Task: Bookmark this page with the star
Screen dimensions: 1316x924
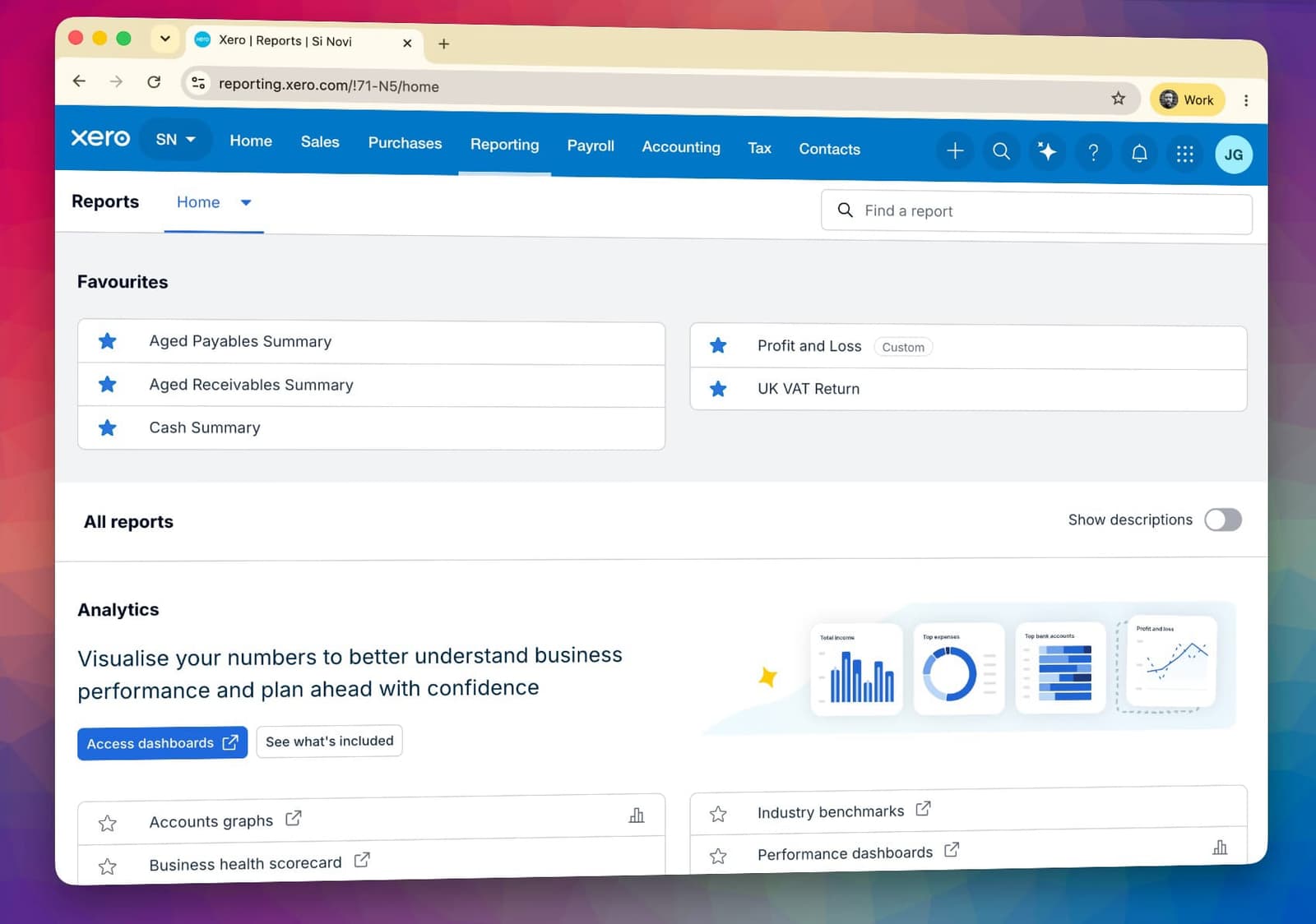Action: click(1118, 99)
